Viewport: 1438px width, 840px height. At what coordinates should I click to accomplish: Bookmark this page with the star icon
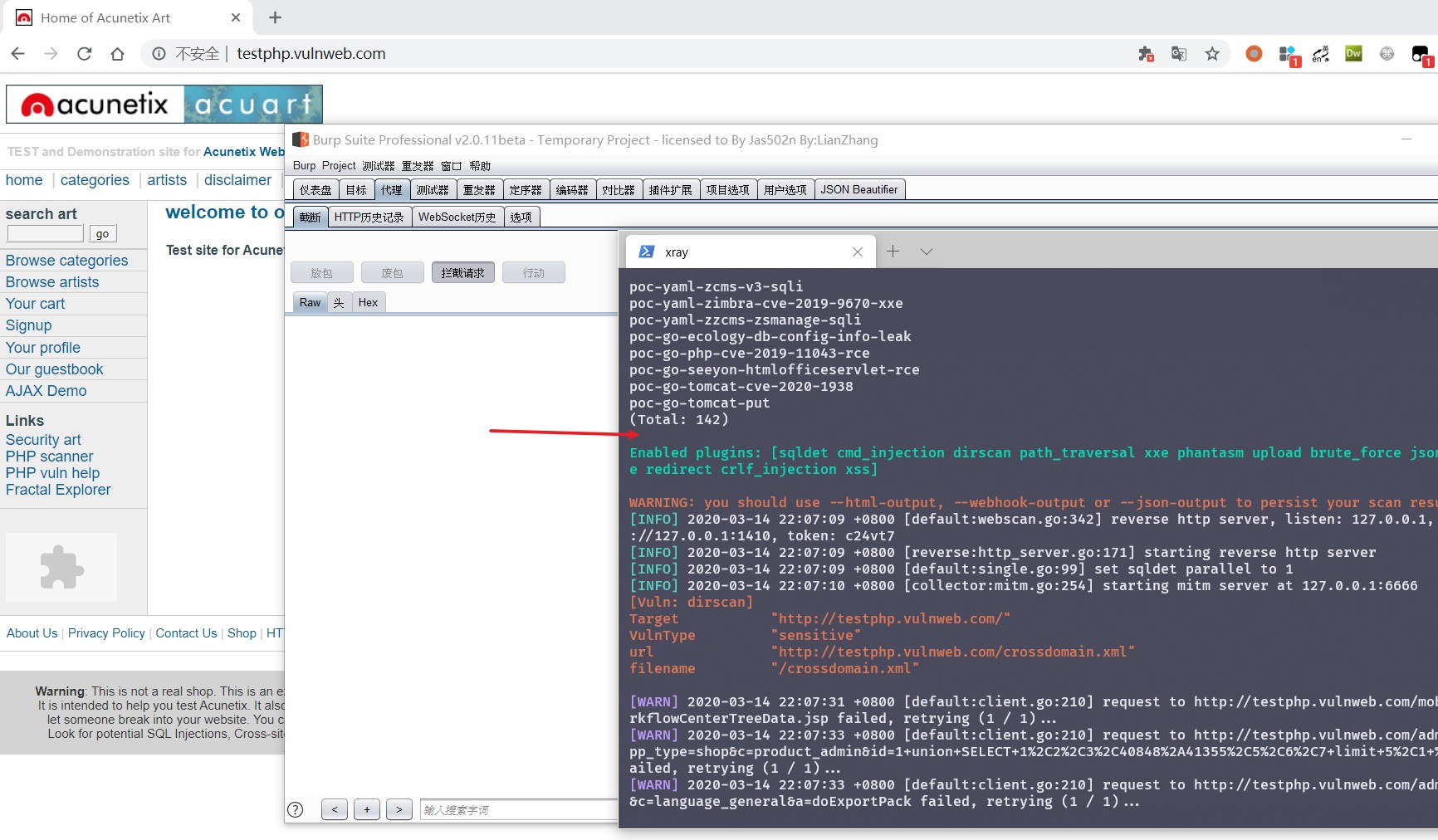(x=1212, y=54)
